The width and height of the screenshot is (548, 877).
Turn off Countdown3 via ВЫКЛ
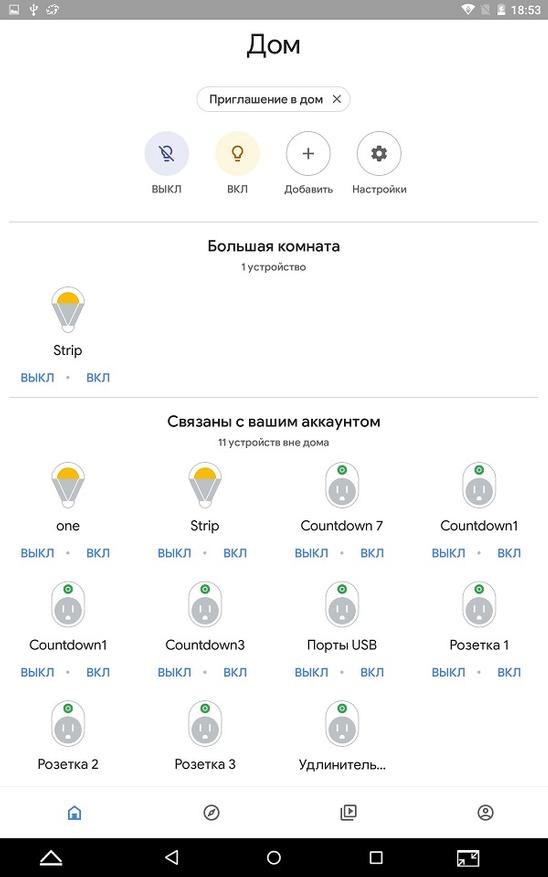click(x=174, y=672)
